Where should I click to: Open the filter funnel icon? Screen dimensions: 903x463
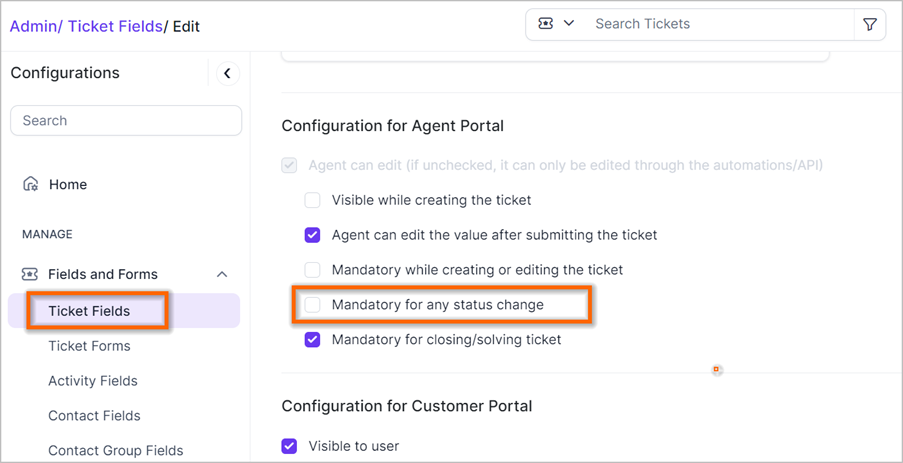coord(870,24)
